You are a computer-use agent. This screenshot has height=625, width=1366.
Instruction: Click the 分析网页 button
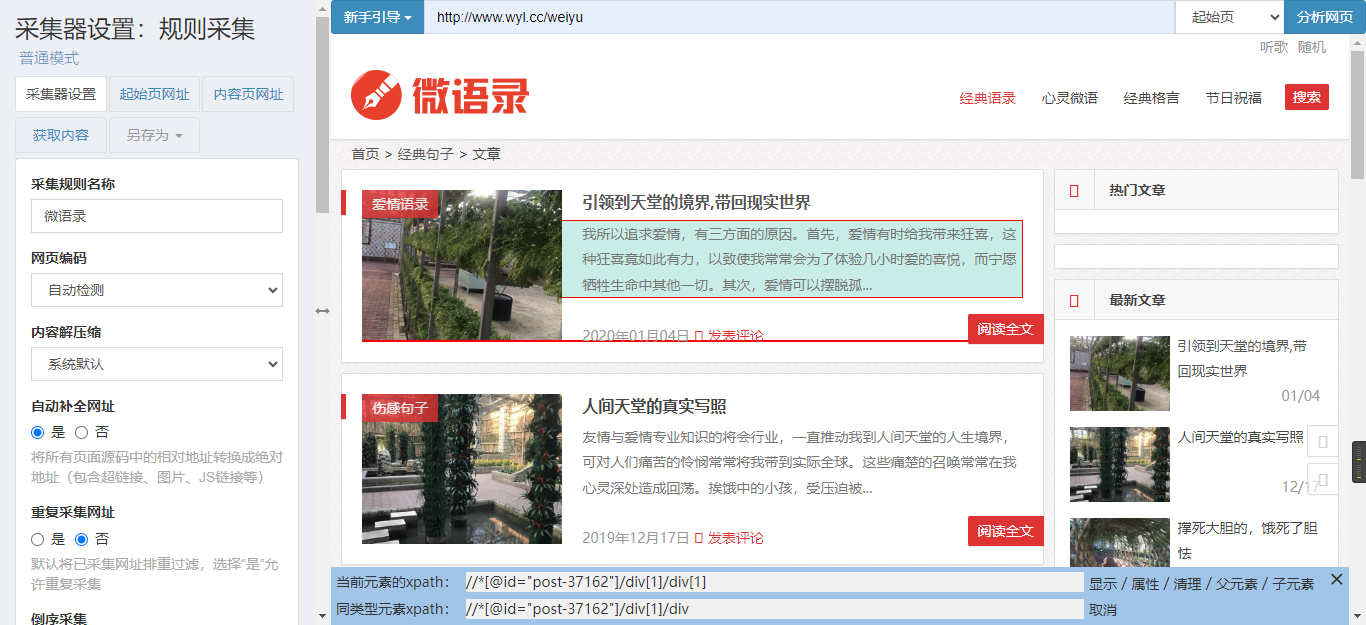pos(1324,17)
